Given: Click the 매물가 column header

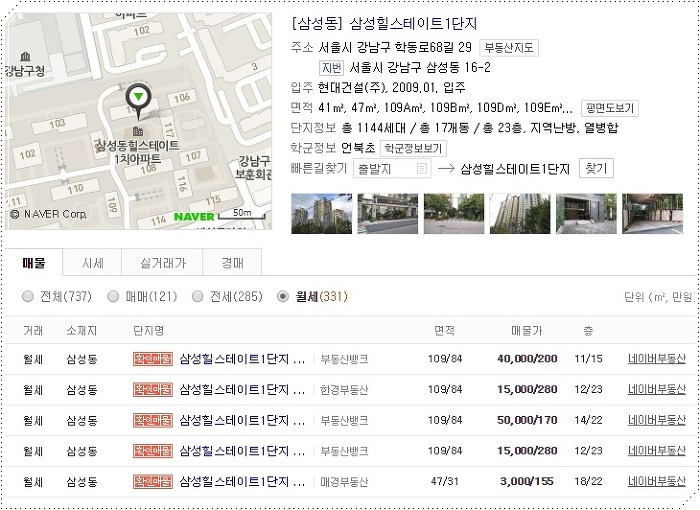Looking at the screenshot, I should (527, 330).
